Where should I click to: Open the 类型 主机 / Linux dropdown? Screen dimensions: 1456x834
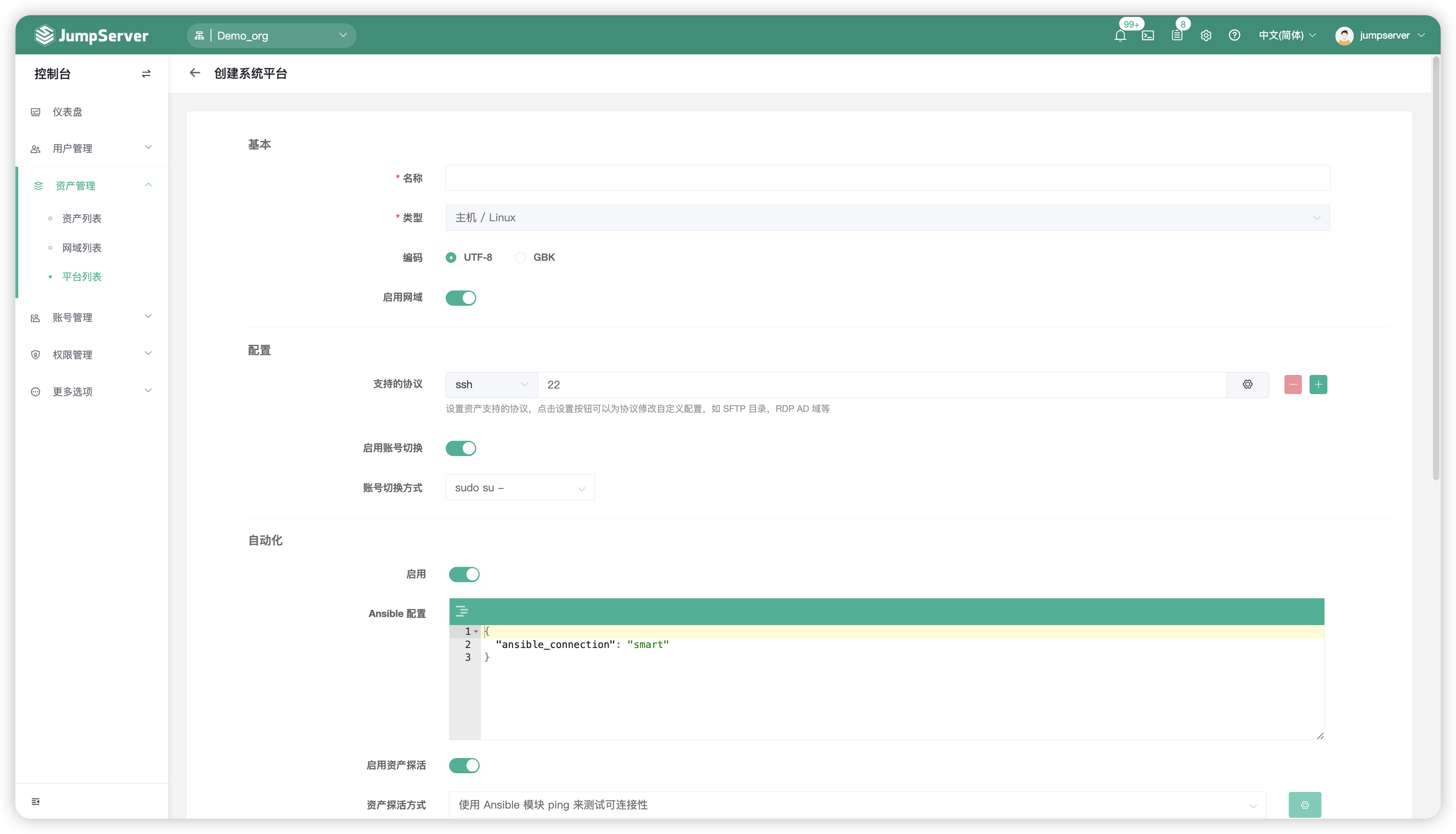click(888, 218)
